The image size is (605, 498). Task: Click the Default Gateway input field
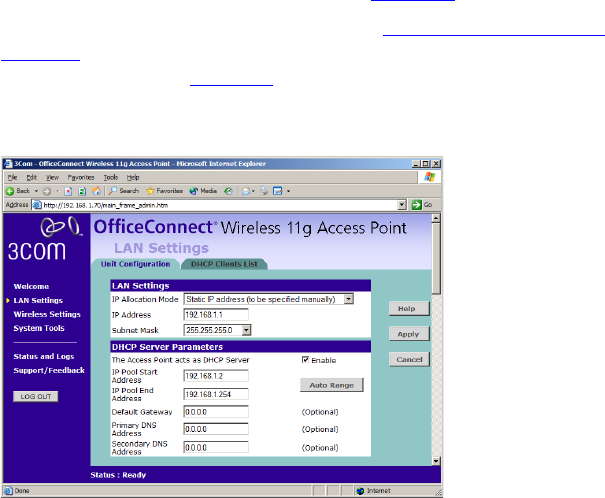click(216, 412)
